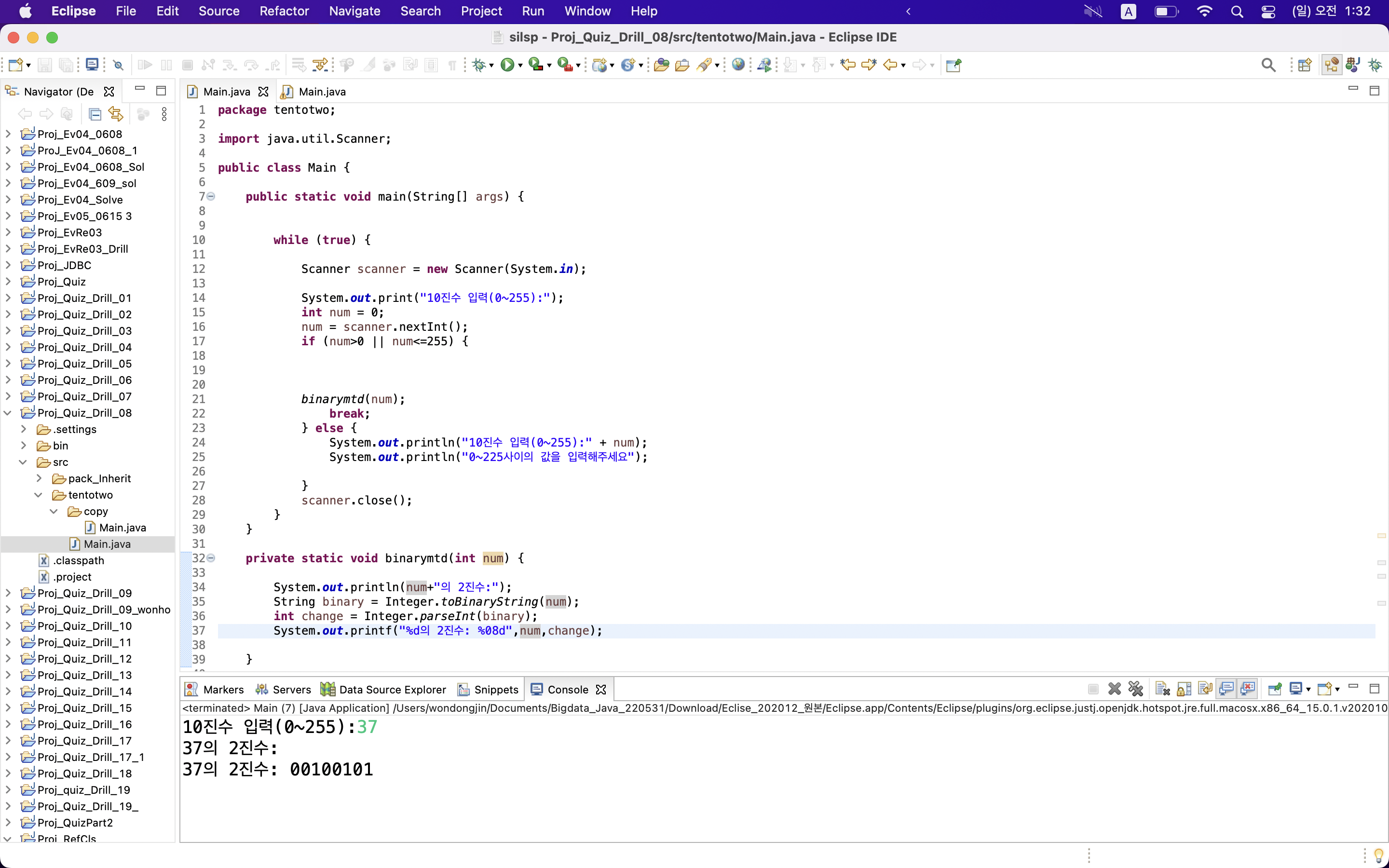Open the Run button dropdown arrow

(x=520, y=66)
